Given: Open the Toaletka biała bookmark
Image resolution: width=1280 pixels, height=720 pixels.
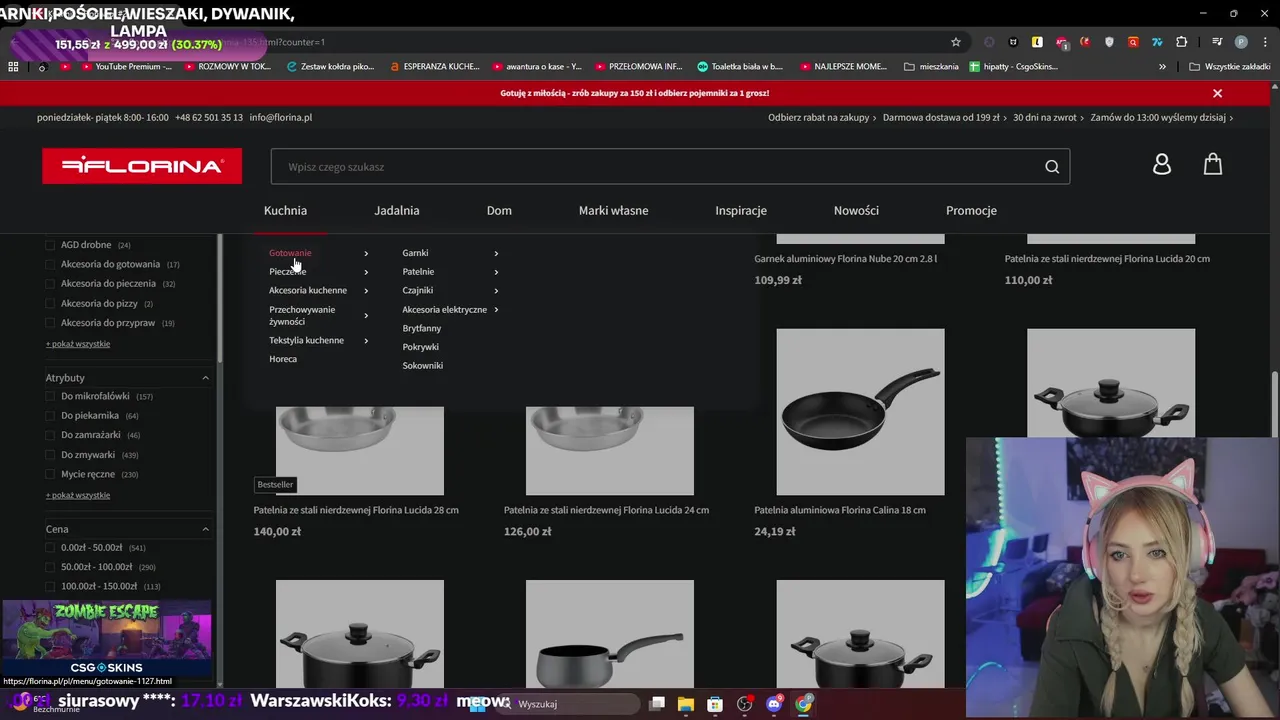Looking at the screenshot, I should click(x=740, y=67).
